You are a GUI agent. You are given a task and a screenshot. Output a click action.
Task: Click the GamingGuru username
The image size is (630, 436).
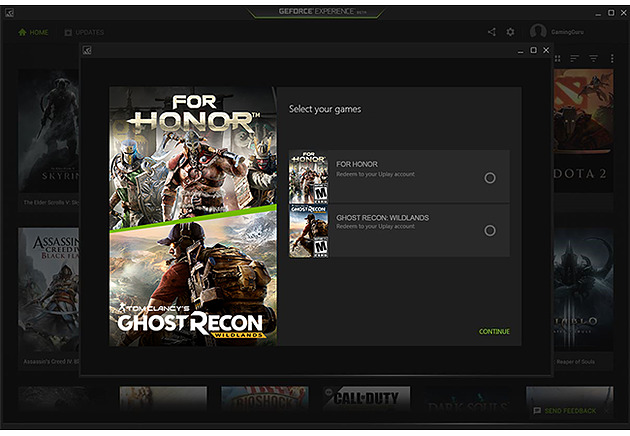(567, 32)
